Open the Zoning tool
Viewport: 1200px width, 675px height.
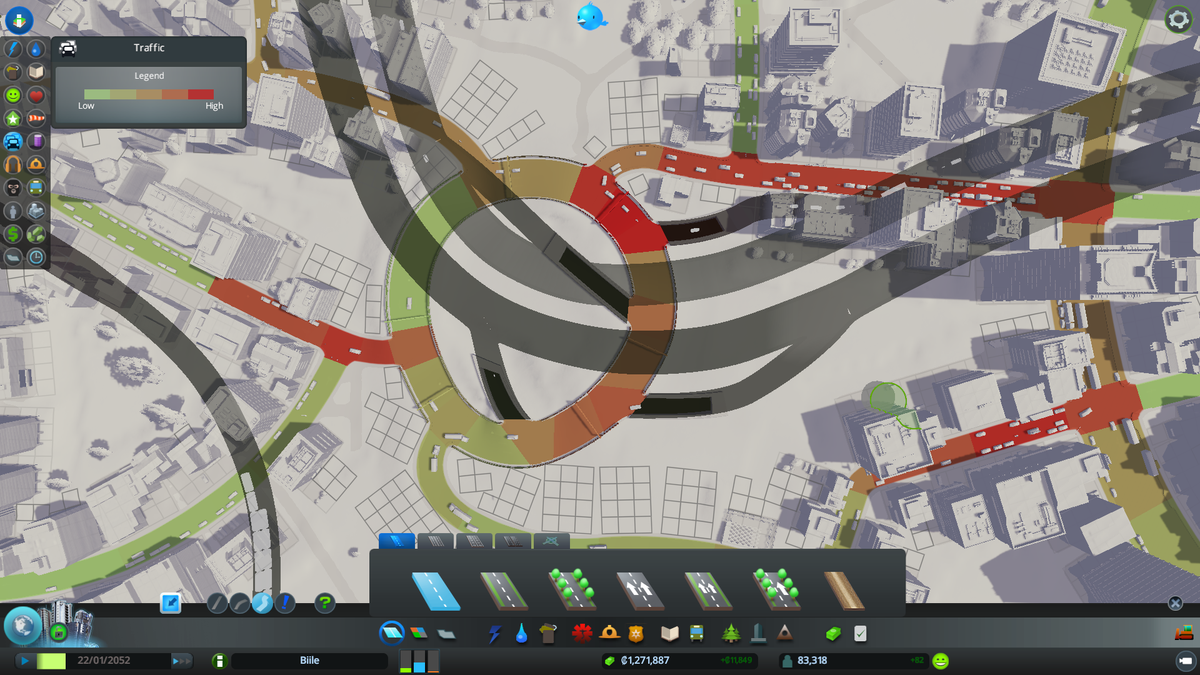click(x=419, y=633)
